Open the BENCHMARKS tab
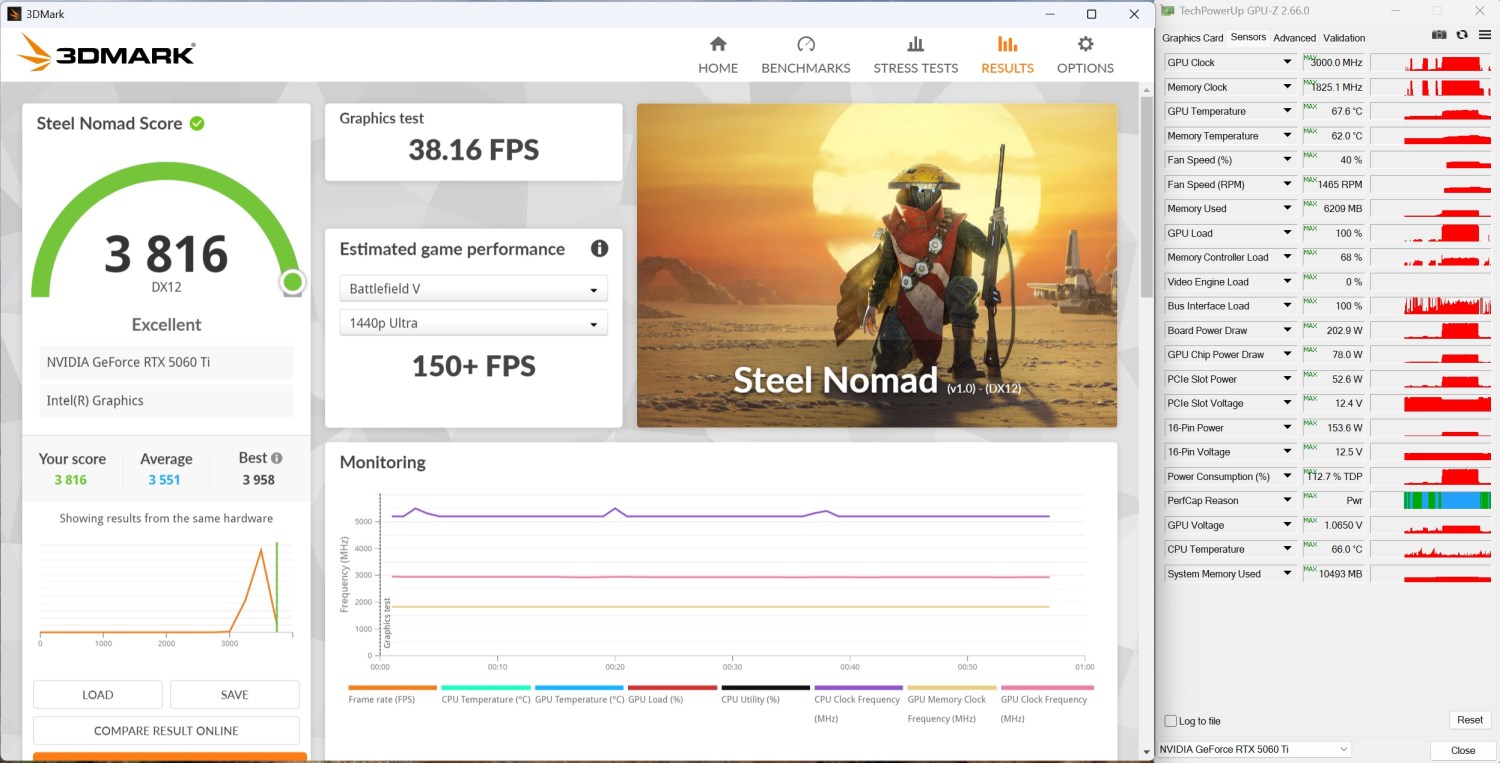The width and height of the screenshot is (1500, 763). tap(806, 56)
